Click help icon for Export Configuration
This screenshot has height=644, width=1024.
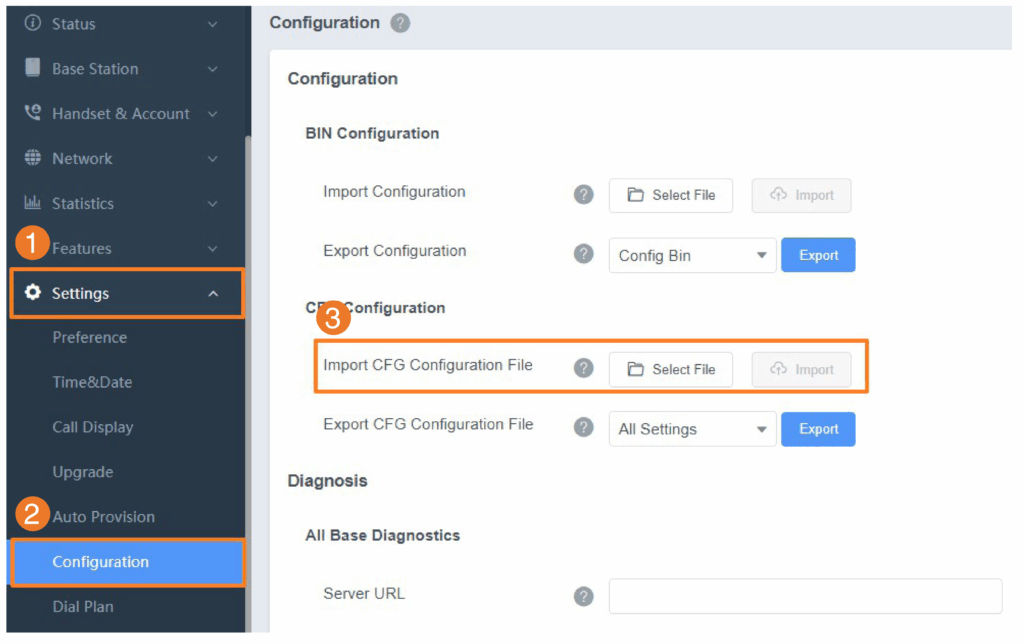583,254
